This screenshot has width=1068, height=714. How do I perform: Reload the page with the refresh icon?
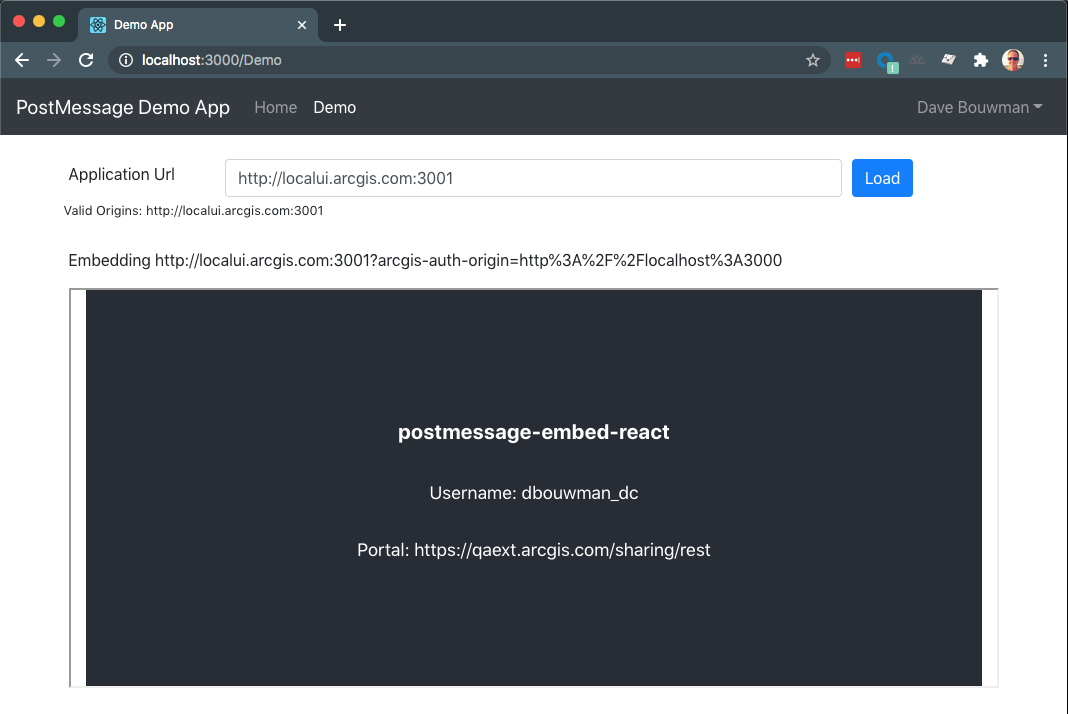tap(86, 60)
